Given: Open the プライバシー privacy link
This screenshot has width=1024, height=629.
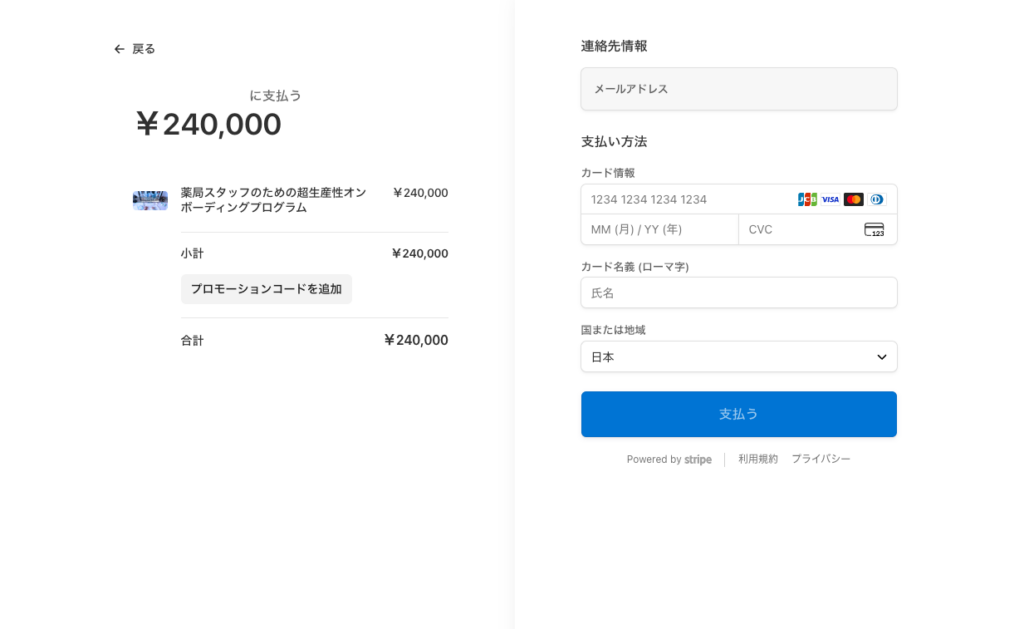Looking at the screenshot, I should pos(821,459).
